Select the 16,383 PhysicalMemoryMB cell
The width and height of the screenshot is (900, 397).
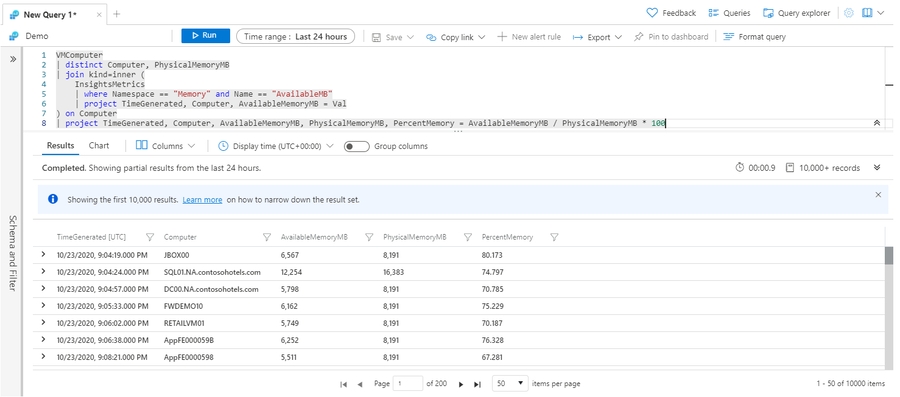pyautogui.click(x=394, y=272)
